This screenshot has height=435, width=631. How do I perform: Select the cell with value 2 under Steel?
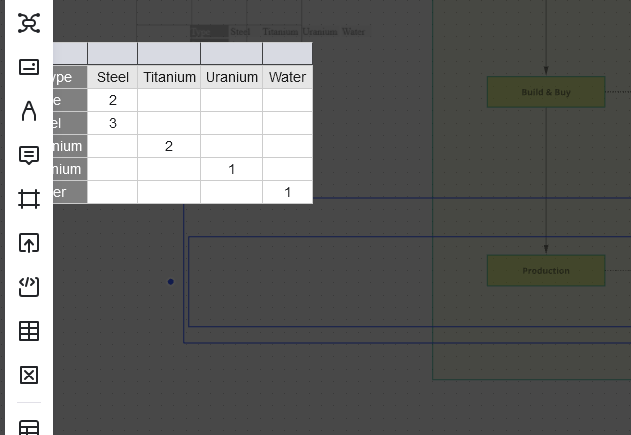pos(113,100)
